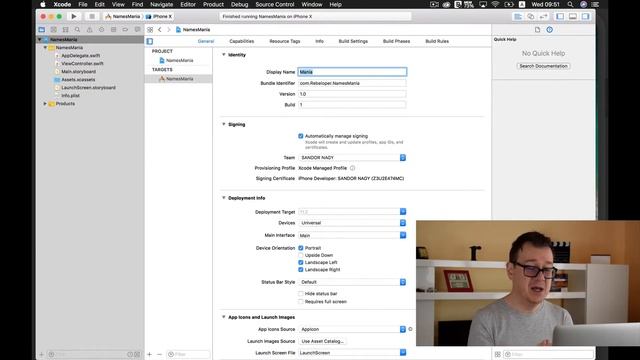Open the Team dropdown
640x360 pixels.
352,158
